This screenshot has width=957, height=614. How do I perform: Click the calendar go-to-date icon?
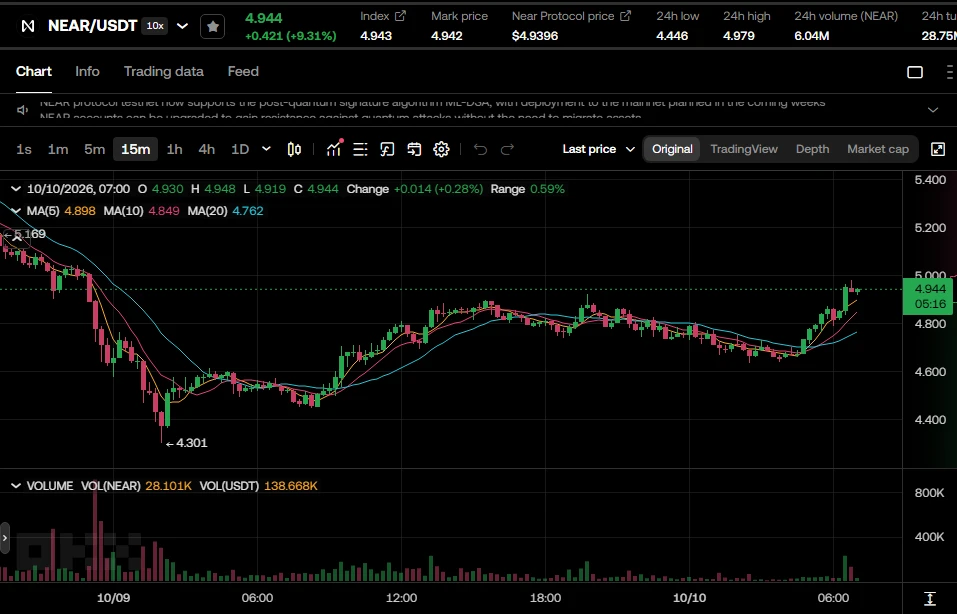click(414, 149)
